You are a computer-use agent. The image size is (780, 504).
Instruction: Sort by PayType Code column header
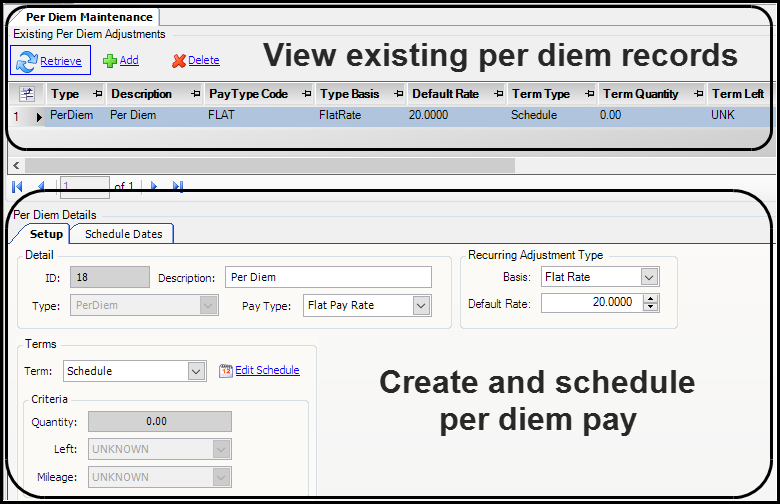[x=249, y=94]
